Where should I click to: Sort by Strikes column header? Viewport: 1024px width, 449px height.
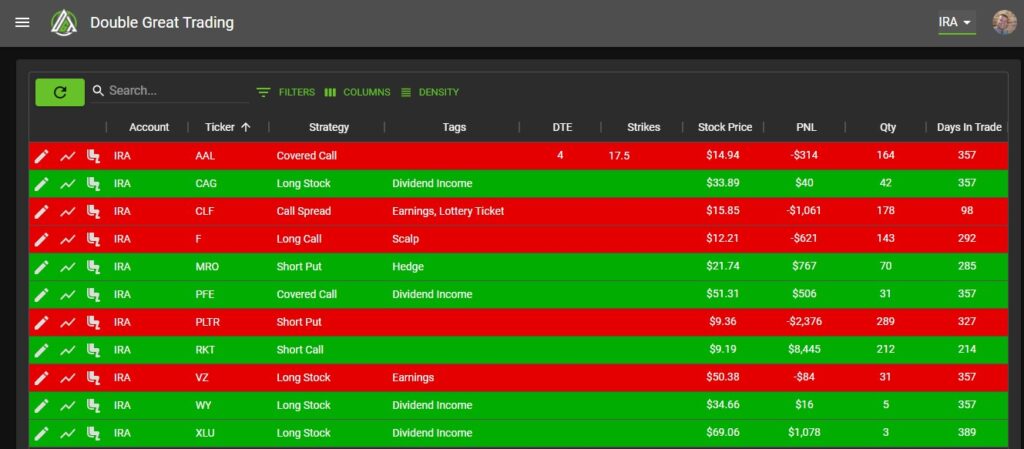[643, 127]
